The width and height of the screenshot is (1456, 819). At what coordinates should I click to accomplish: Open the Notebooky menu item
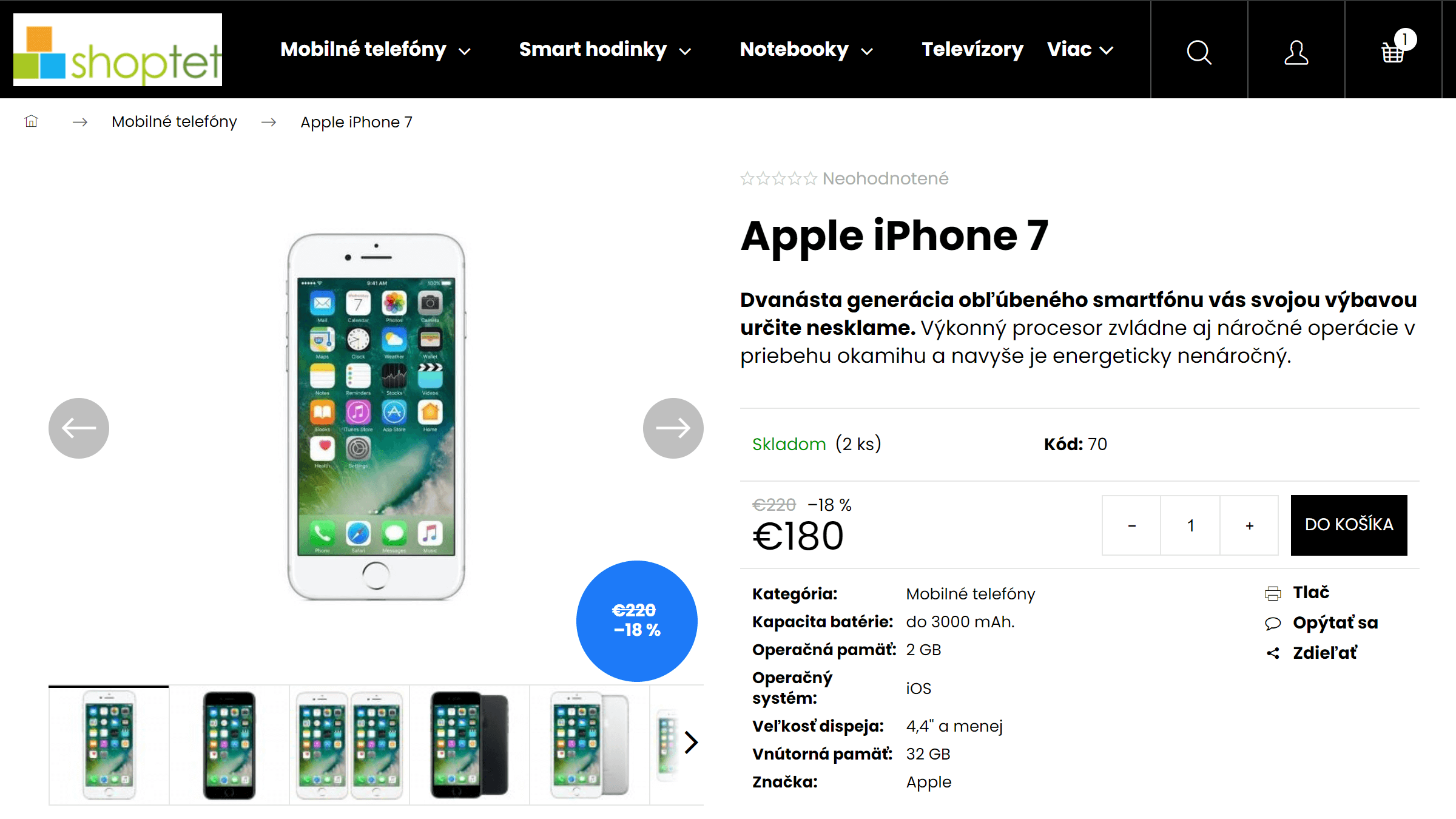[806, 50]
